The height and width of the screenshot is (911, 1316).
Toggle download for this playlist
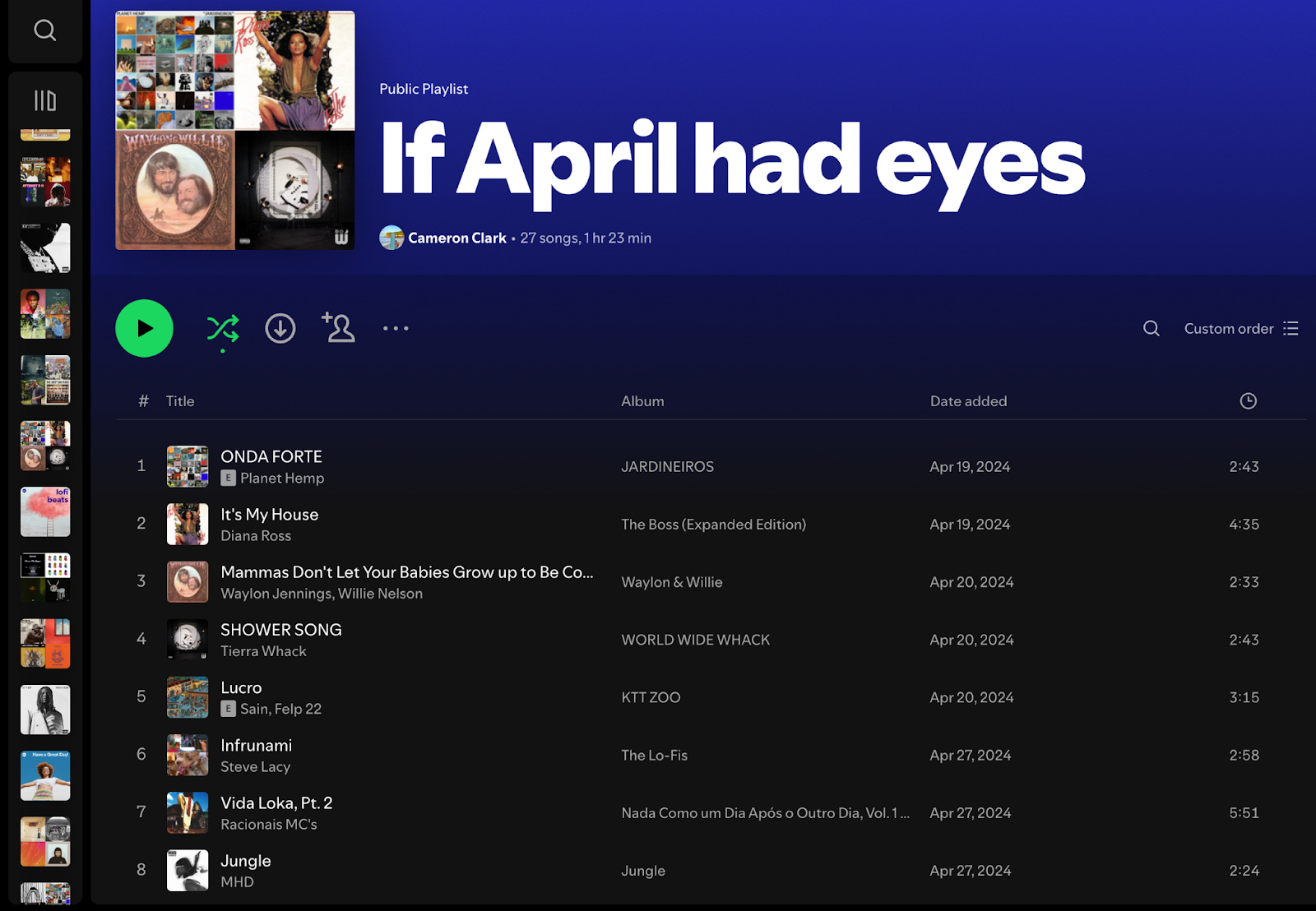click(280, 328)
